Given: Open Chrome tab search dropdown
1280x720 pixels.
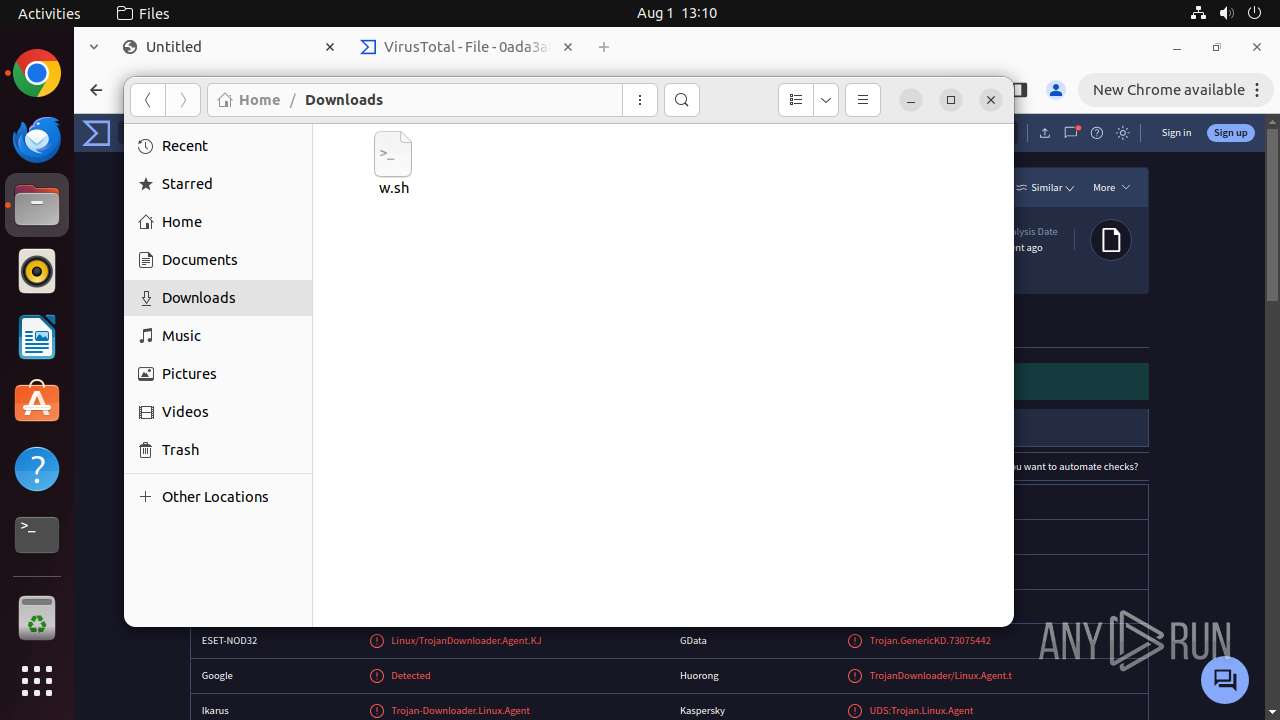Looking at the screenshot, I should click(x=93, y=47).
